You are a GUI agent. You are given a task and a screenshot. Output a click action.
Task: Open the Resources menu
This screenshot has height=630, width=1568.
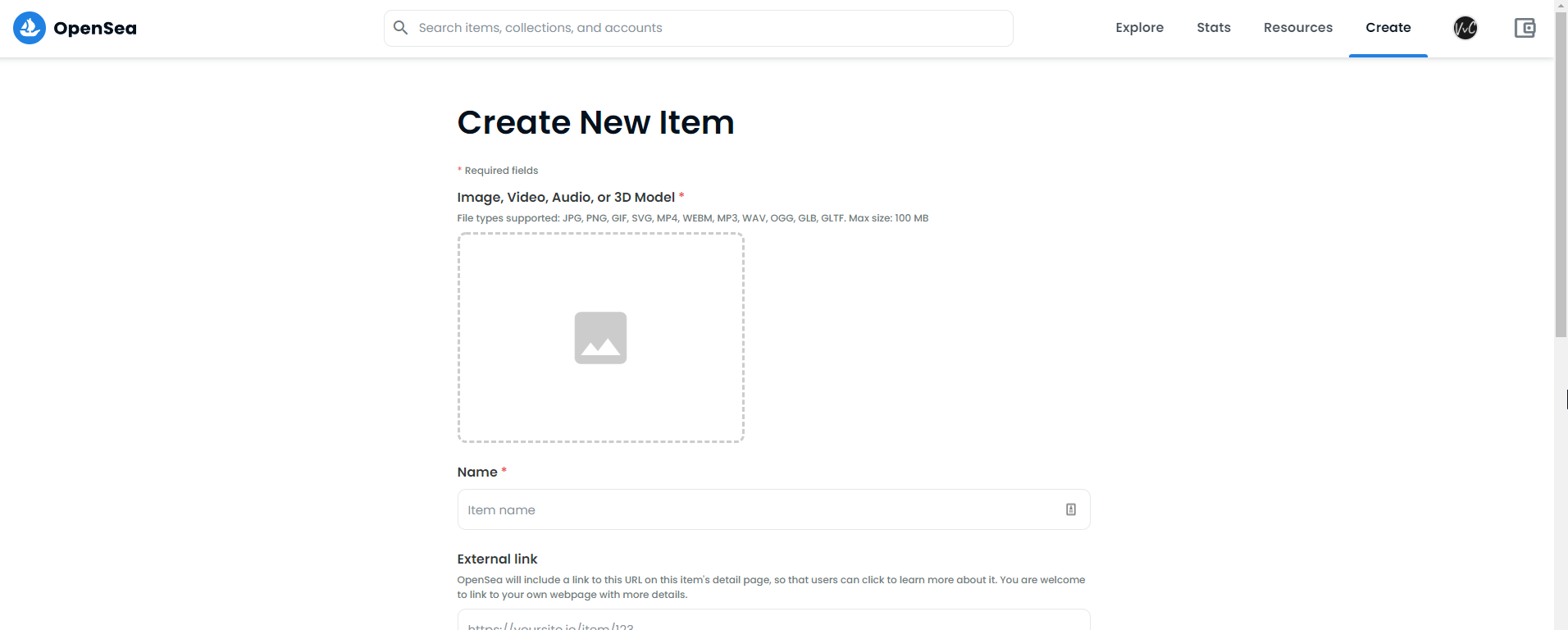coord(1297,28)
